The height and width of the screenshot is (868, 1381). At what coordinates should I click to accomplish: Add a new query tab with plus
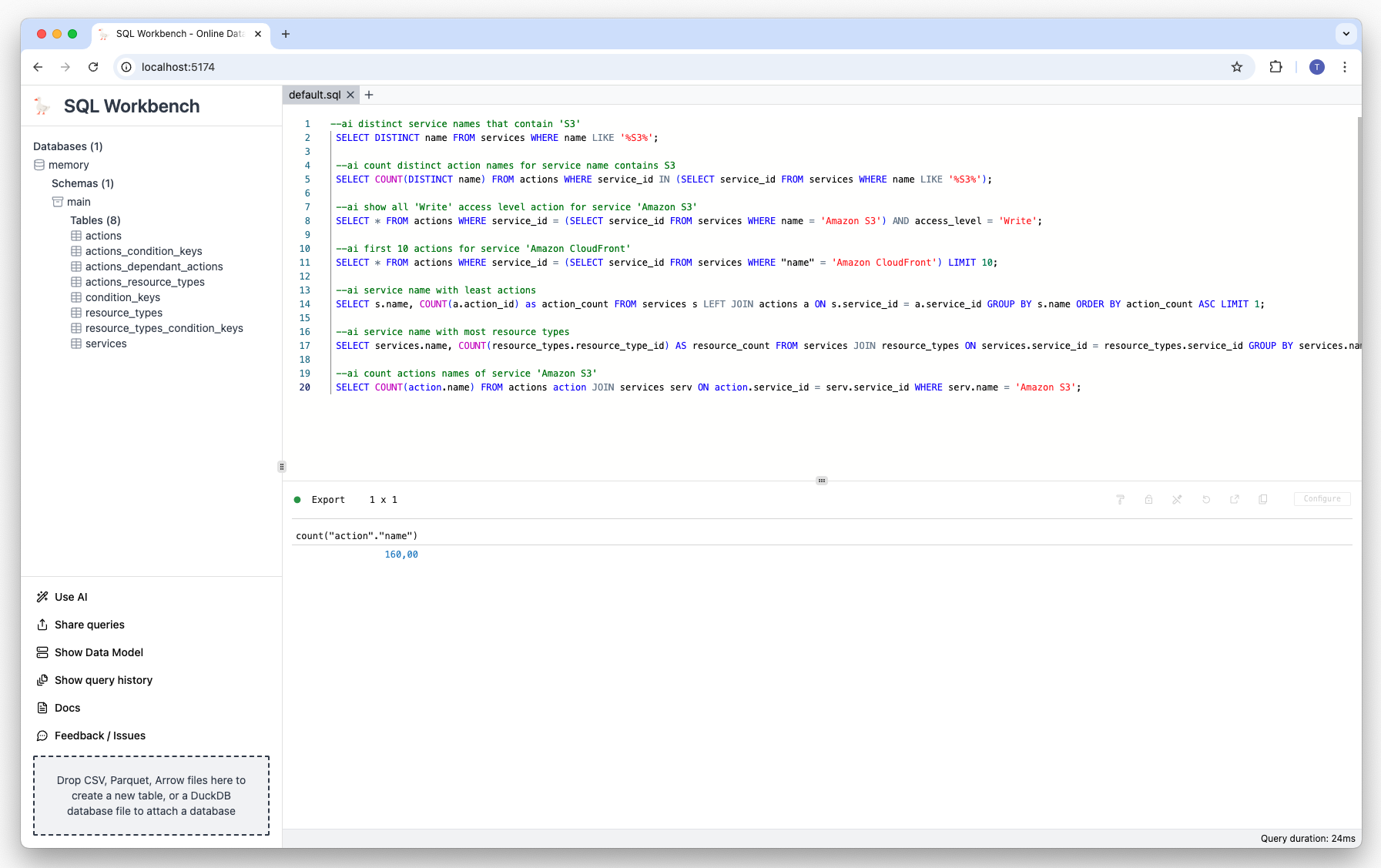pos(369,95)
